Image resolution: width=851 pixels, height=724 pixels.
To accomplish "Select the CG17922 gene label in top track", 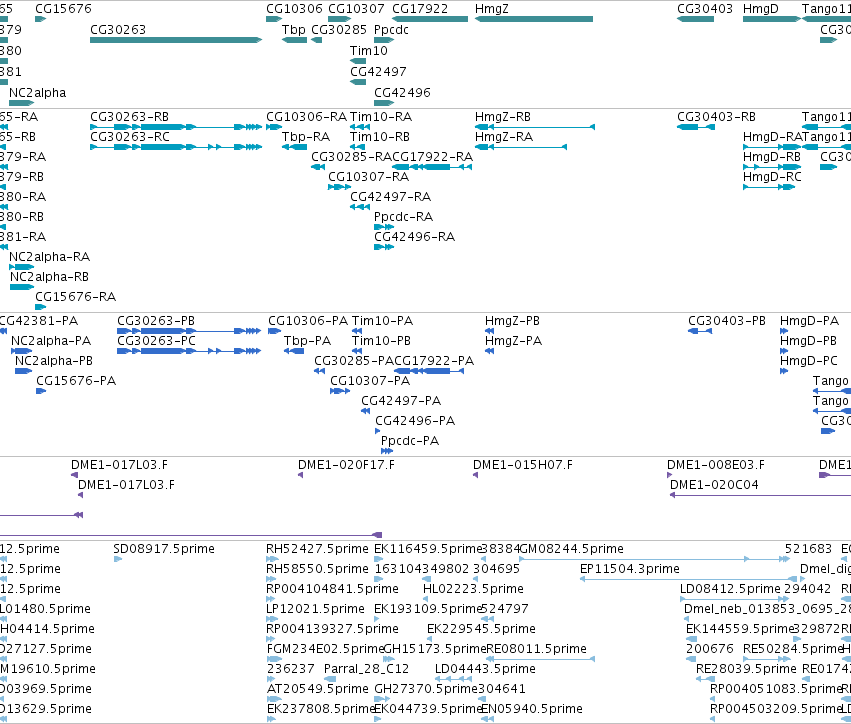I will (420, 9).
